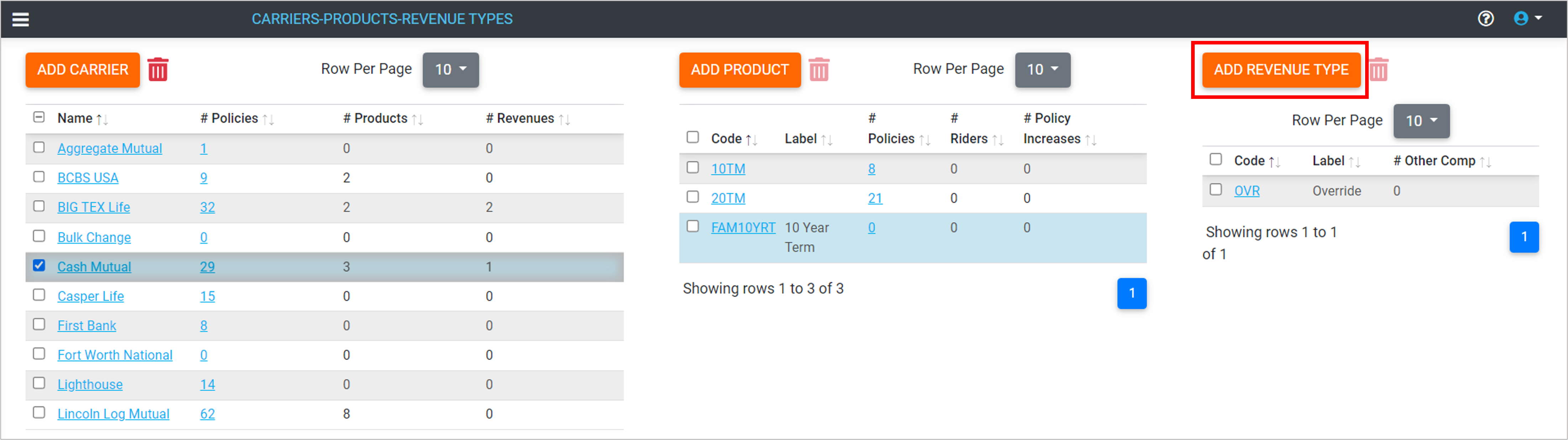
Task: Click the ADD REVENUE TYPE button
Action: (1281, 70)
